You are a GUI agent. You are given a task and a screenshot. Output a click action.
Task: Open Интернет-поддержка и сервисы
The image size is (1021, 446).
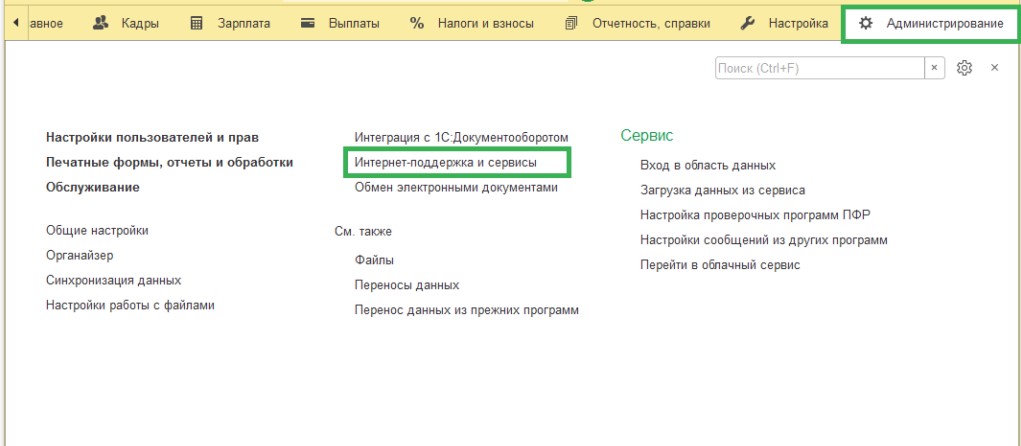[x=446, y=161]
